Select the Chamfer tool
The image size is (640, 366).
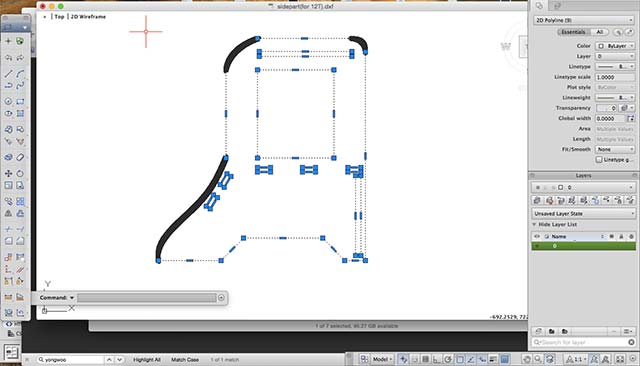pos(20,241)
